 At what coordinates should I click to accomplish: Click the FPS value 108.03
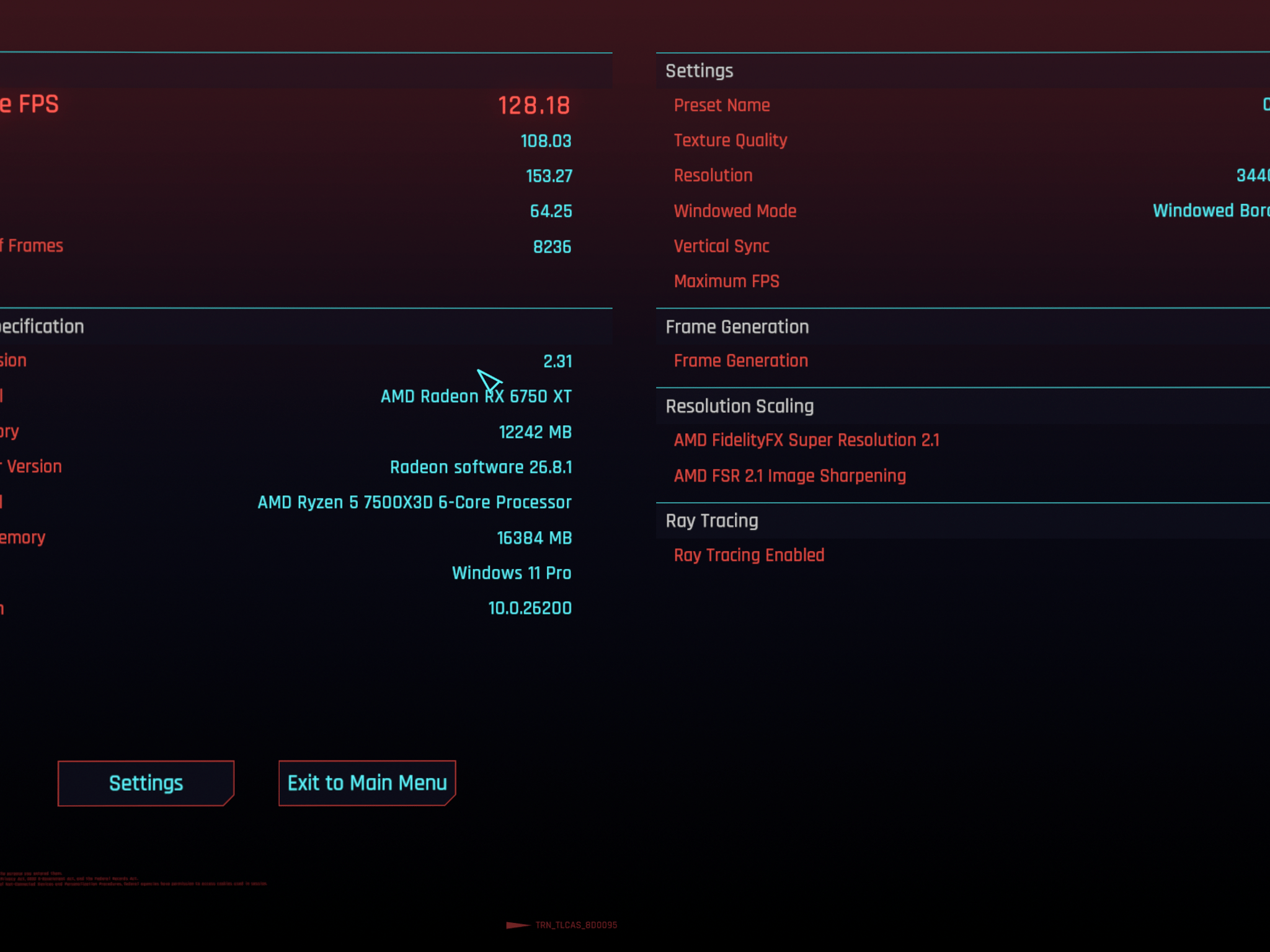click(x=546, y=141)
